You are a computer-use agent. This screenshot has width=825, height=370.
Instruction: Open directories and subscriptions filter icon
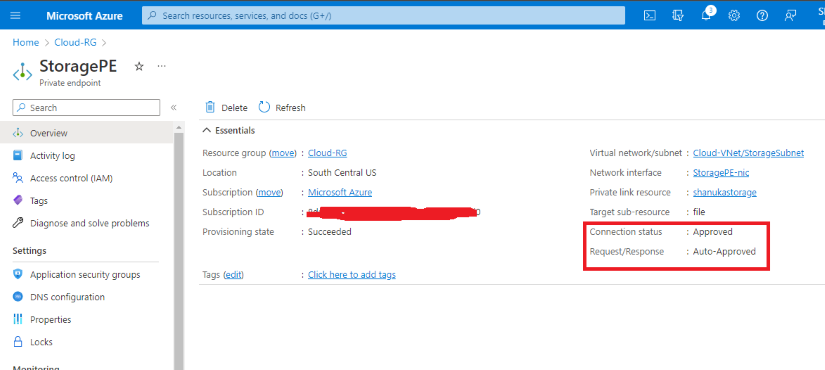tap(678, 16)
